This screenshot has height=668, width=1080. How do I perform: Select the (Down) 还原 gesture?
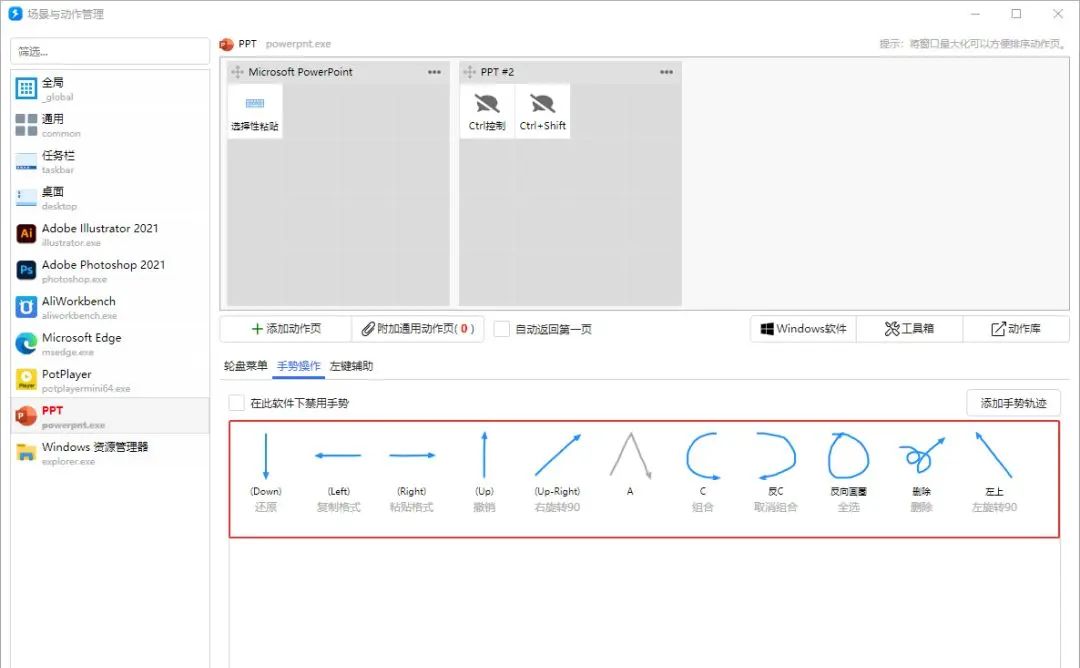tap(266, 472)
